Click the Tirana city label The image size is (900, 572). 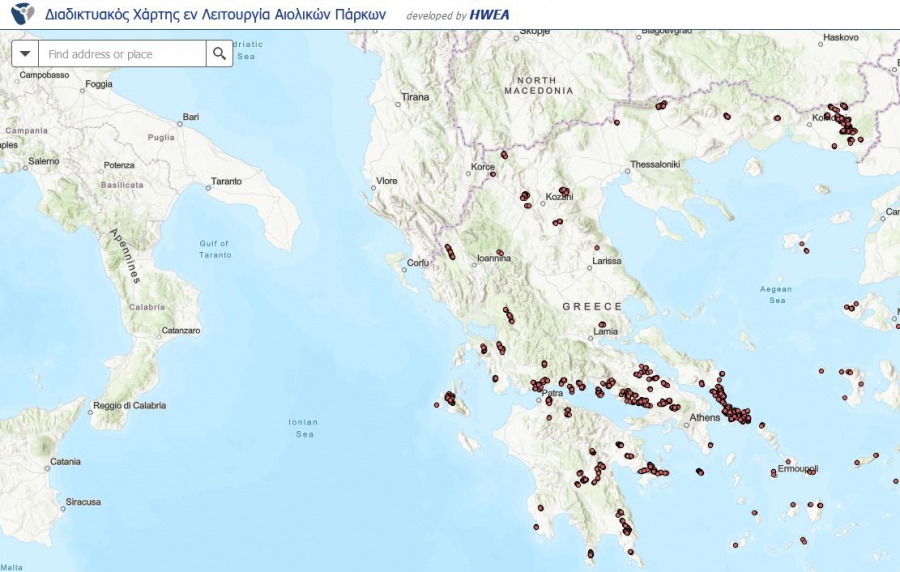[414, 97]
